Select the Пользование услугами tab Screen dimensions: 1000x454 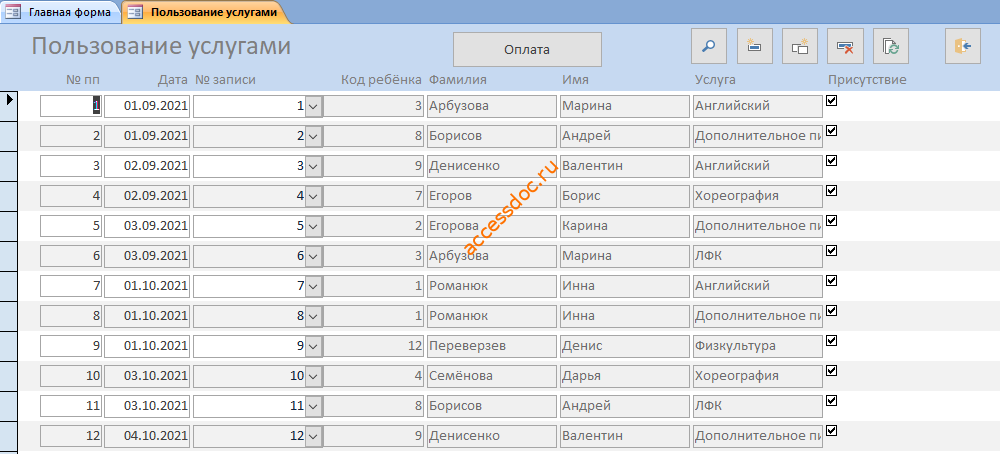tap(205, 12)
